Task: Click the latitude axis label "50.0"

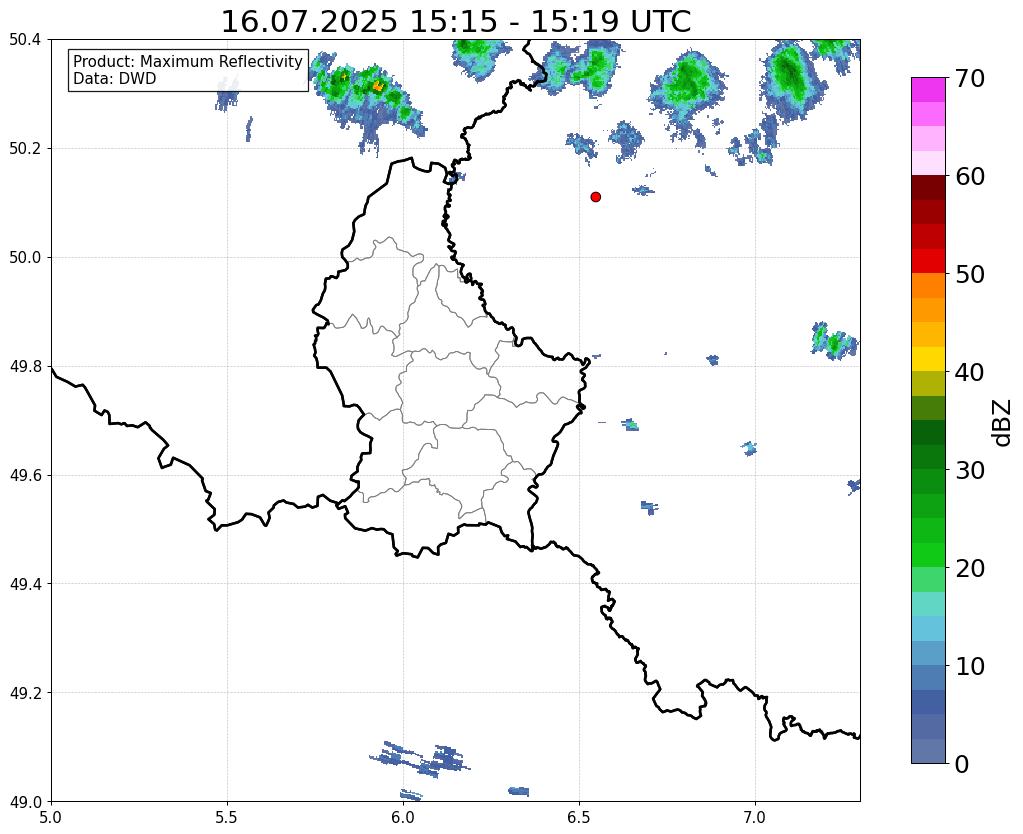Action: 25,258
